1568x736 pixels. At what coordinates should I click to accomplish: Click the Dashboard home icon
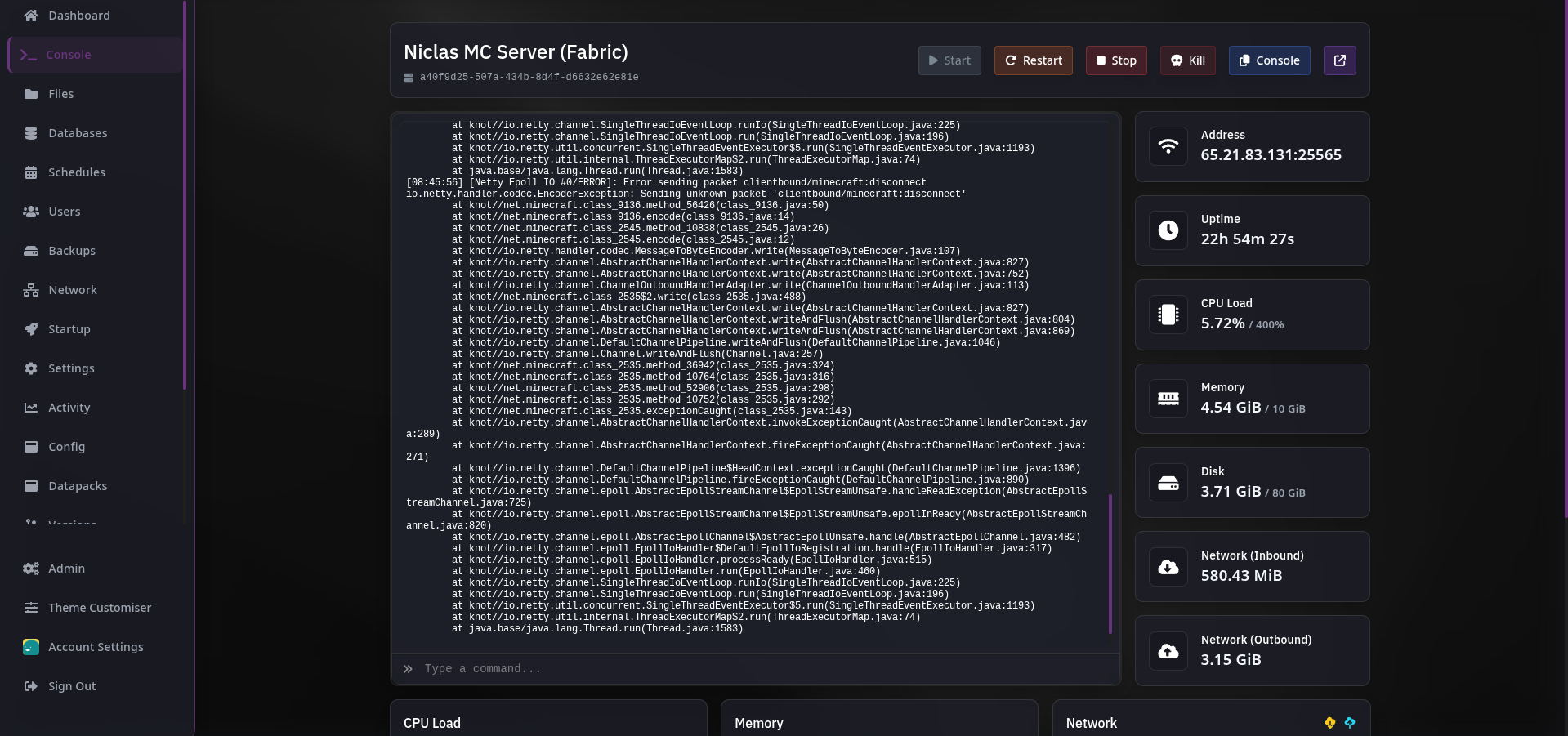coord(31,16)
